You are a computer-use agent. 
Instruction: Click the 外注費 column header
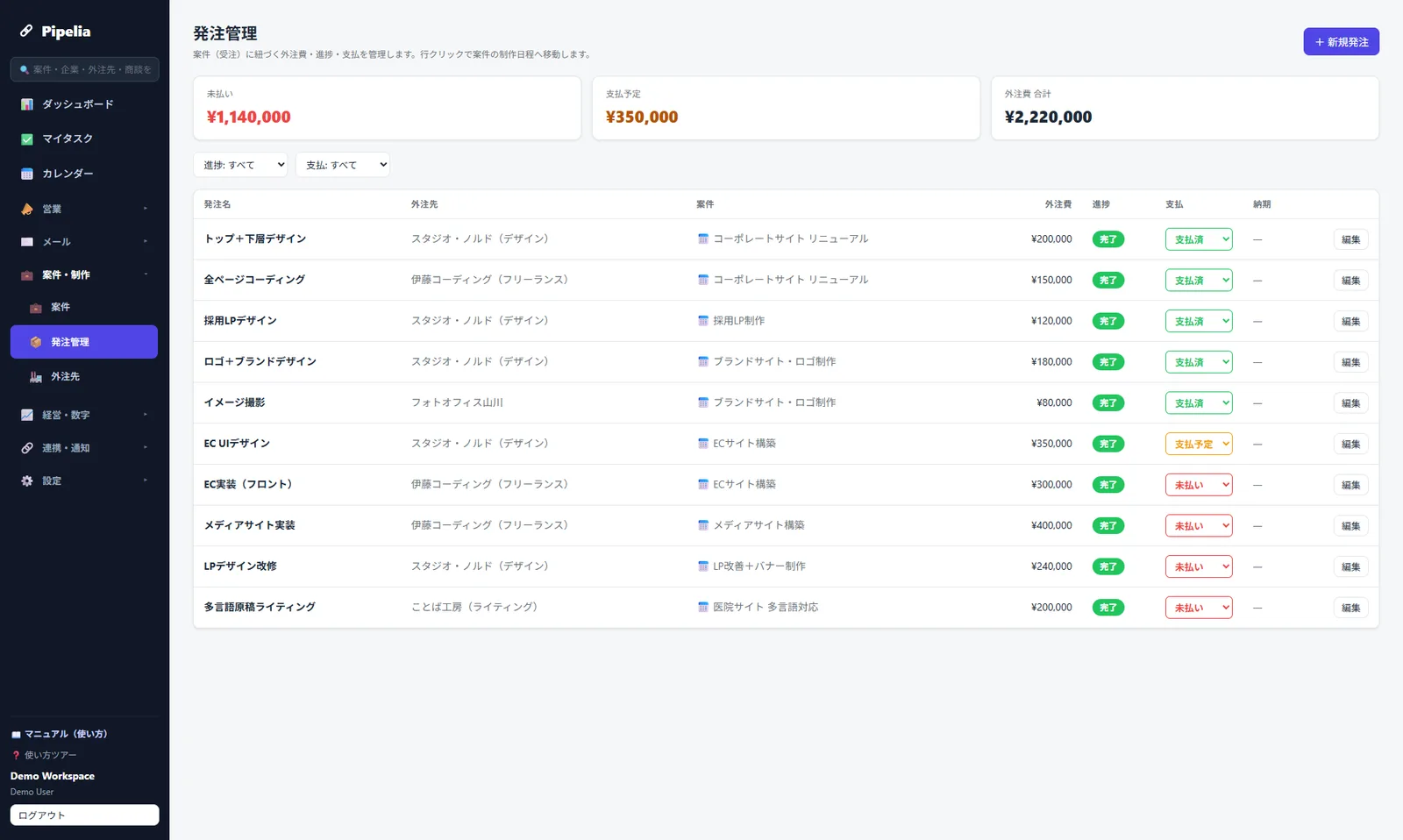pyautogui.click(x=1058, y=204)
